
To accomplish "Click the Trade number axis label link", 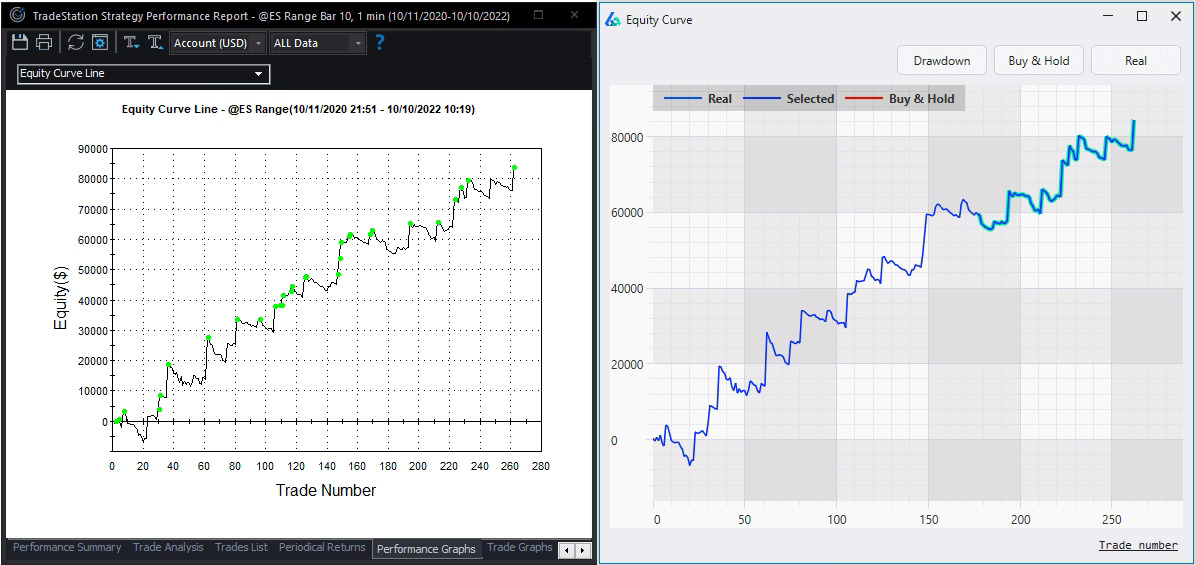I will 1137,546.
